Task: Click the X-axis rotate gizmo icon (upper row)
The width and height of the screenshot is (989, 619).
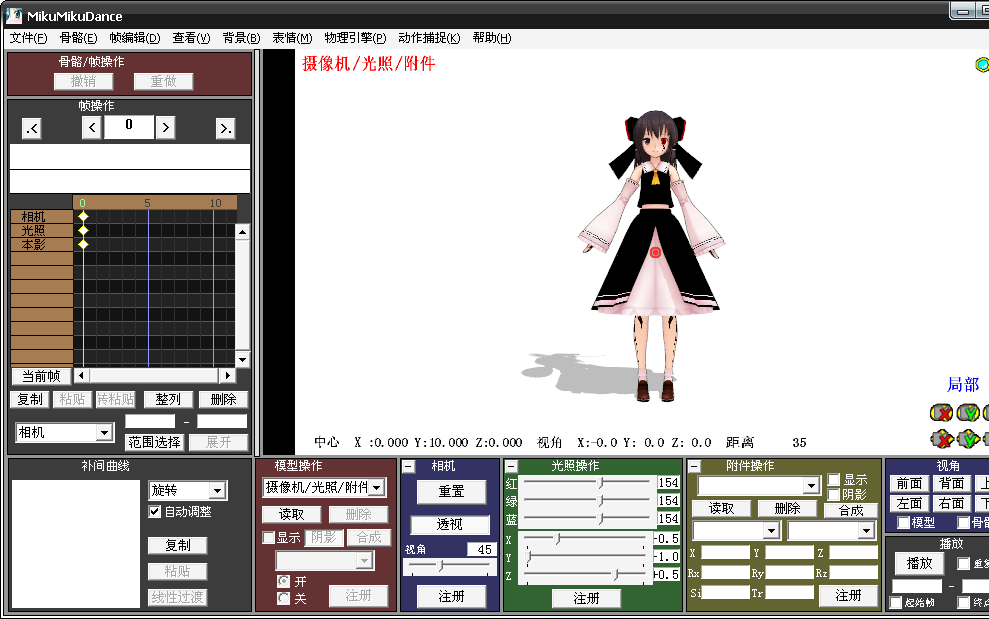Action: (x=941, y=413)
